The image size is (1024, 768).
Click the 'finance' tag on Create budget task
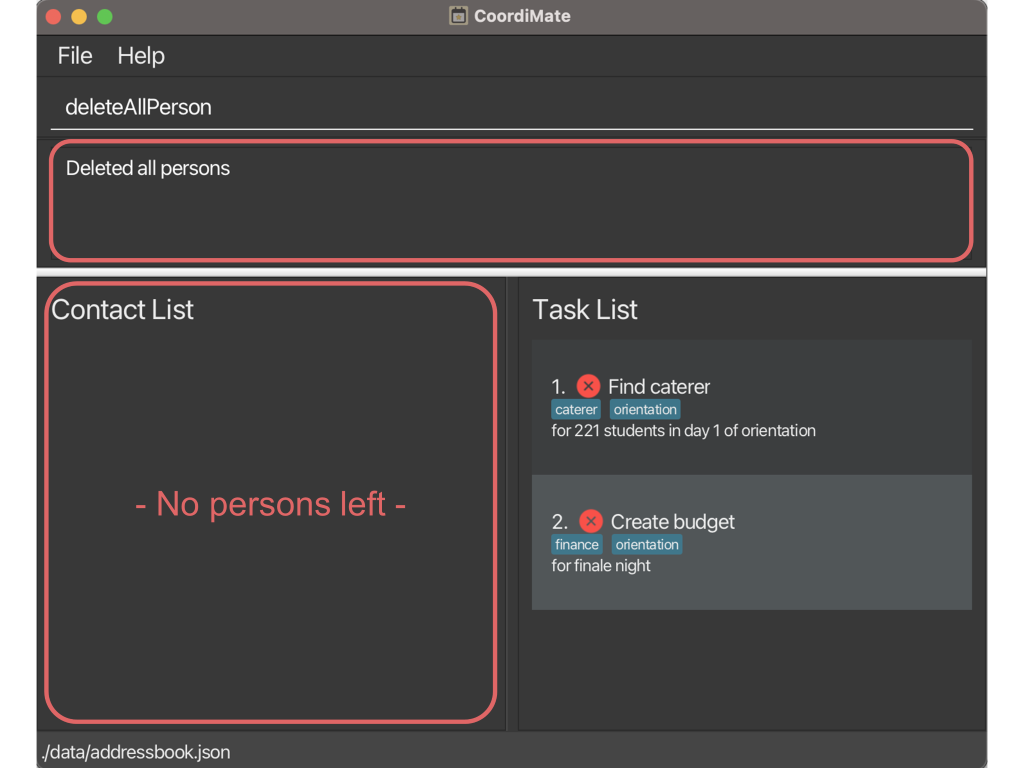[577, 545]
